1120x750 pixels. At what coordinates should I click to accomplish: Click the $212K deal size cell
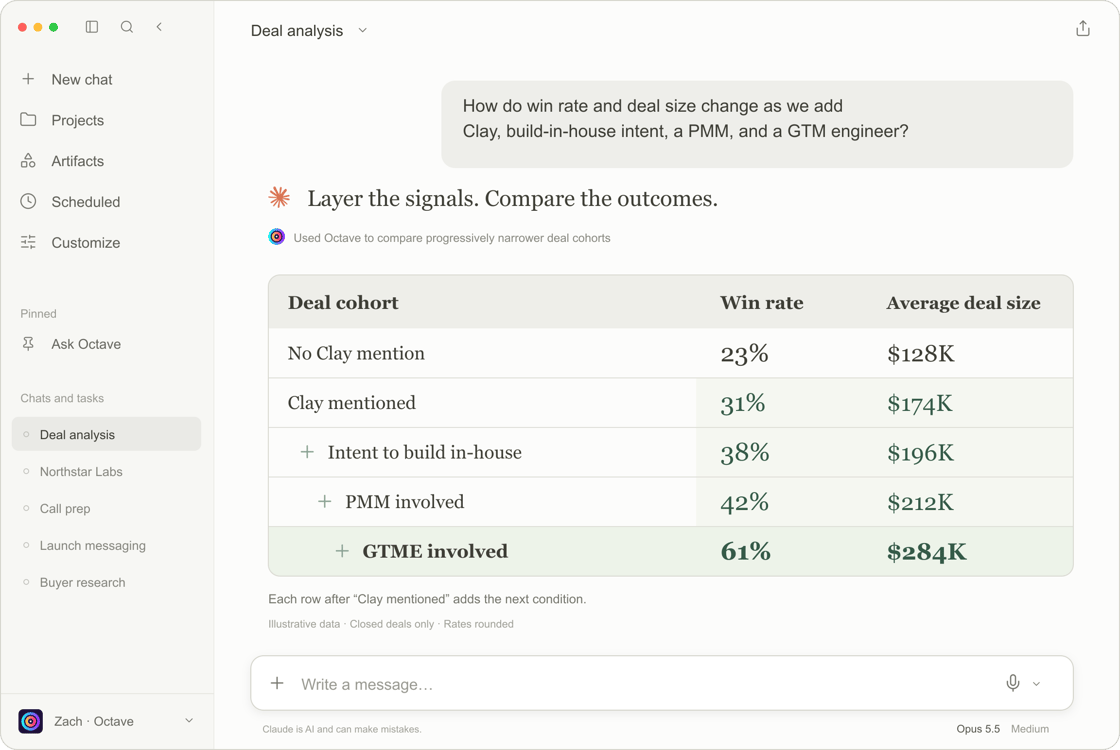point(920,502)
